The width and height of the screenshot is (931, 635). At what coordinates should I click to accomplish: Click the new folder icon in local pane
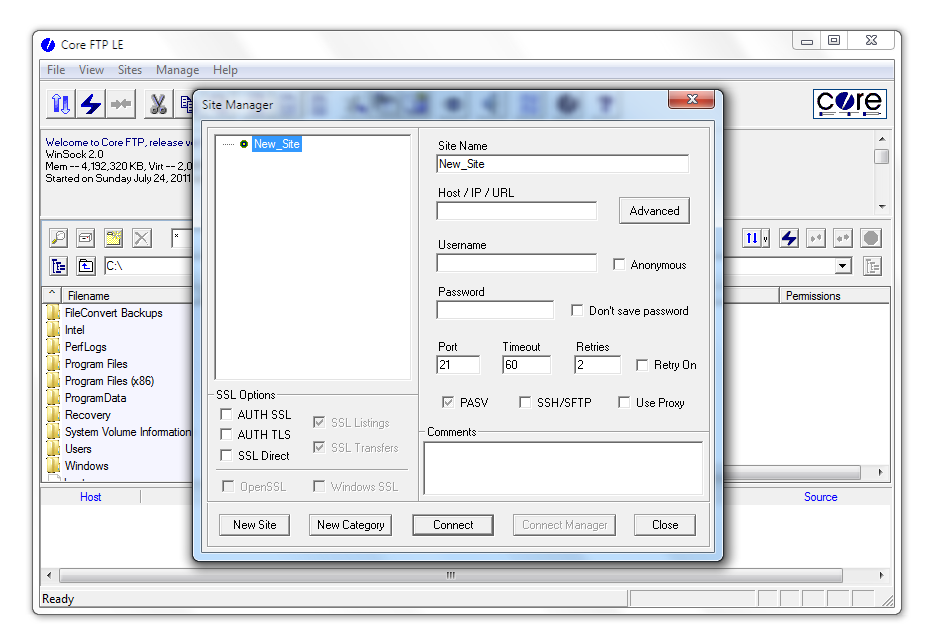[x=114, y=238]
